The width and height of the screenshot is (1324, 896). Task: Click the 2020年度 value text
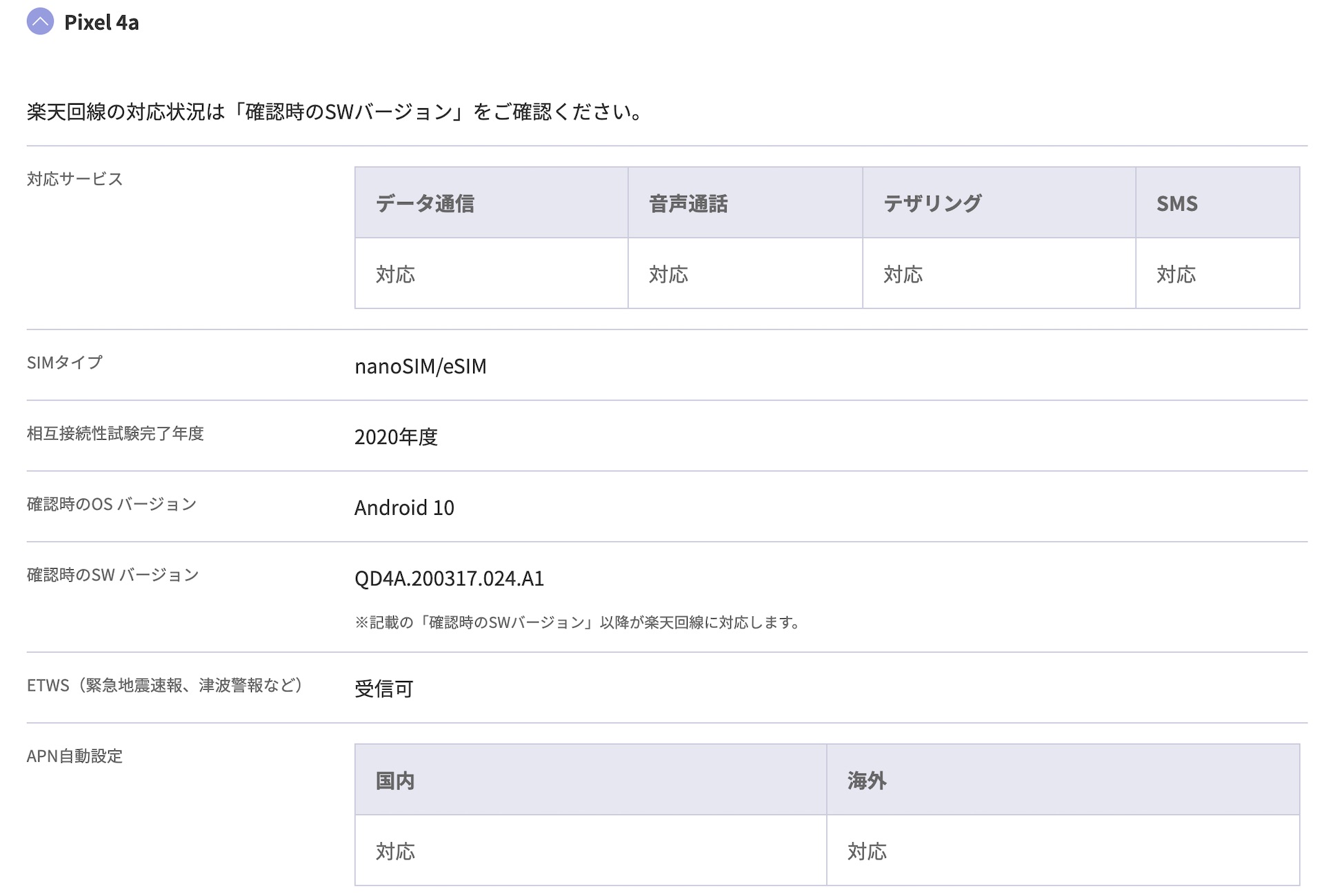pyautogui.click(x=396, y=436)
